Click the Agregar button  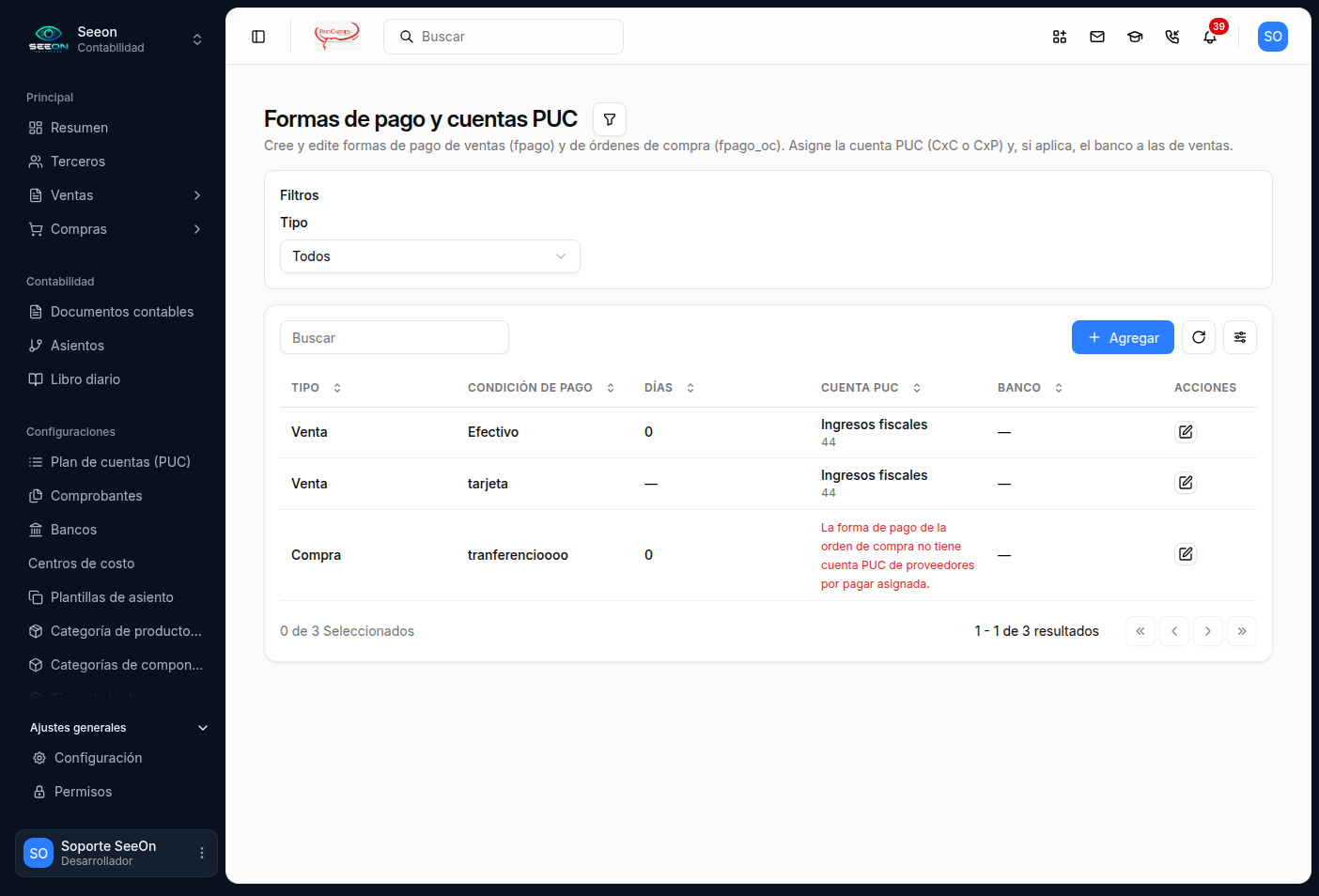1123,337
